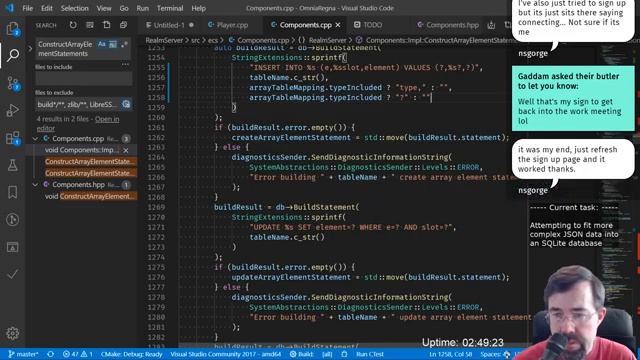The width and height of the screenshot is (640, 360).
Task: Synchronize changes via status bar sync icon
Action: (x=51, y=354)
